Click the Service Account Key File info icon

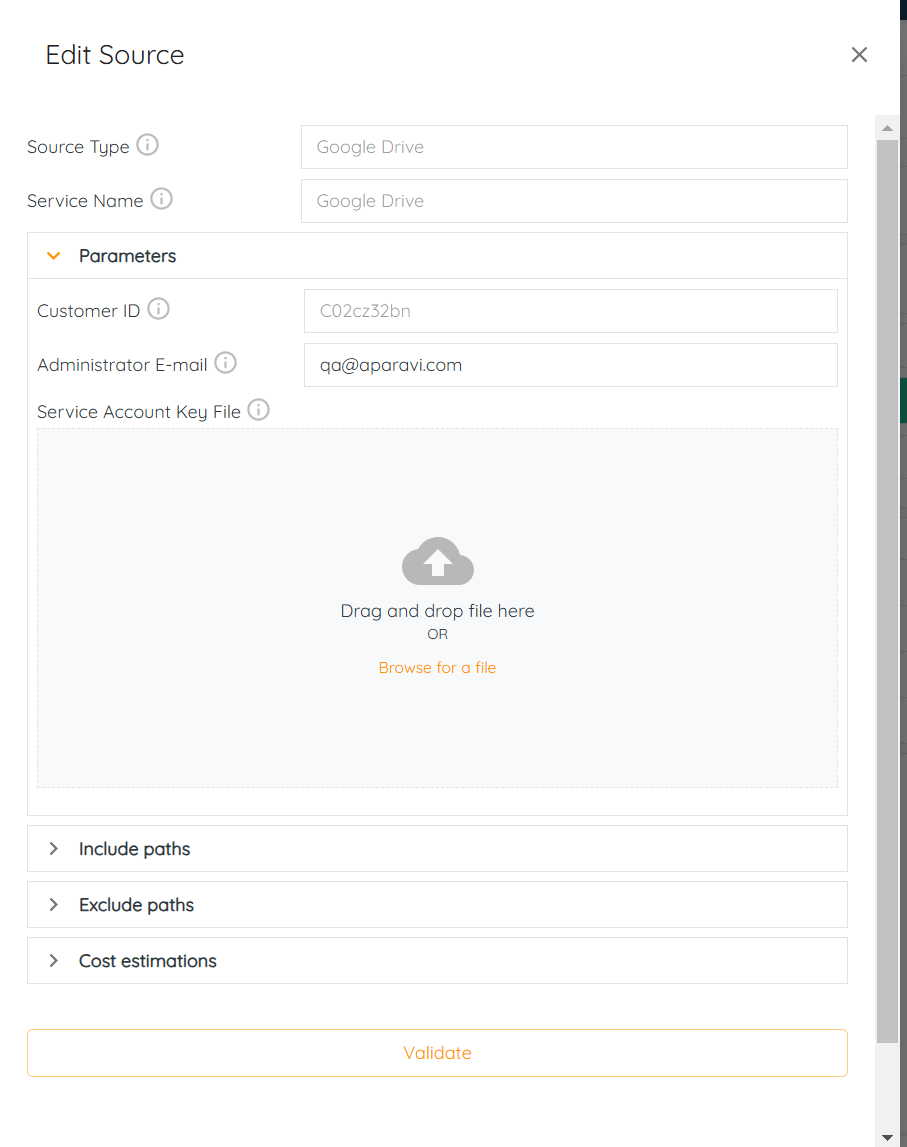(258, 410)
